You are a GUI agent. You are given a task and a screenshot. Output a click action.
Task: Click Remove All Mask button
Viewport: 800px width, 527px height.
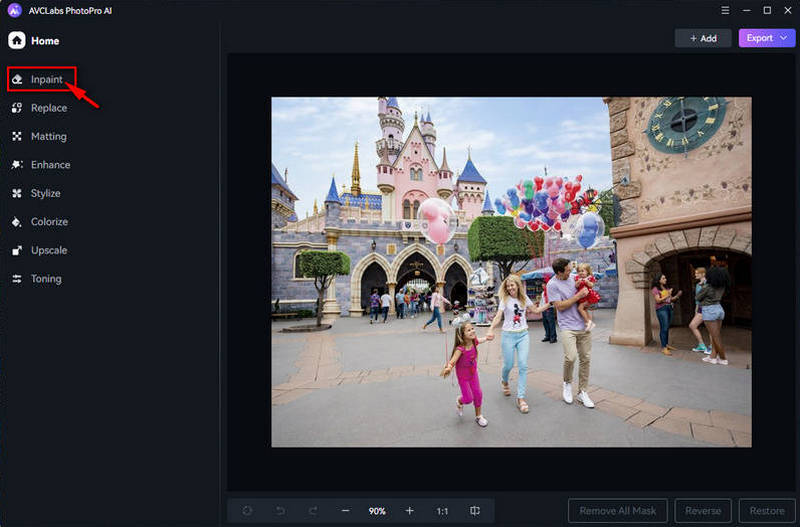coord(618,511)
